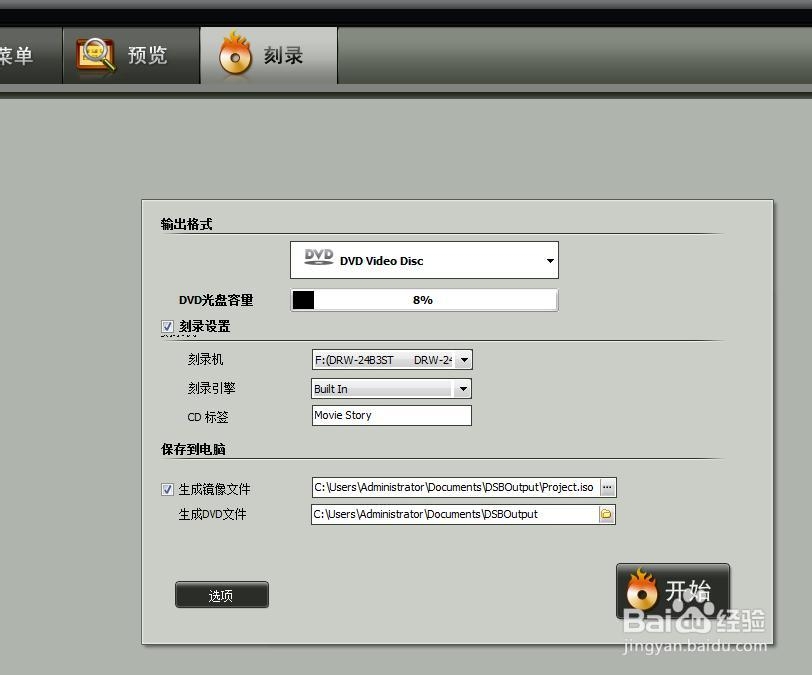This screenshot has height=675, width=812.
Task: Click the ... browse icon next to Project.iso
Action: (607, 487)
